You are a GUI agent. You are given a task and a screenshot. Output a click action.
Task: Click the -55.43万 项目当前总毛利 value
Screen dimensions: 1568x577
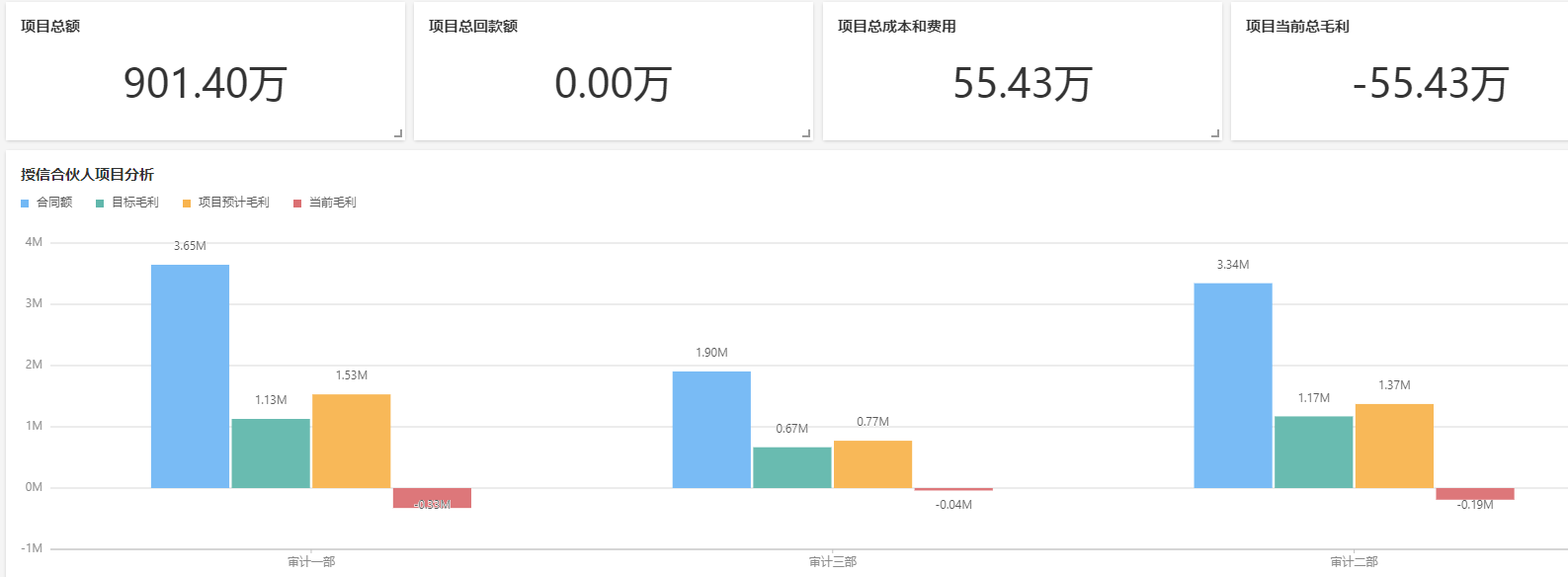tap(1430, 84)
